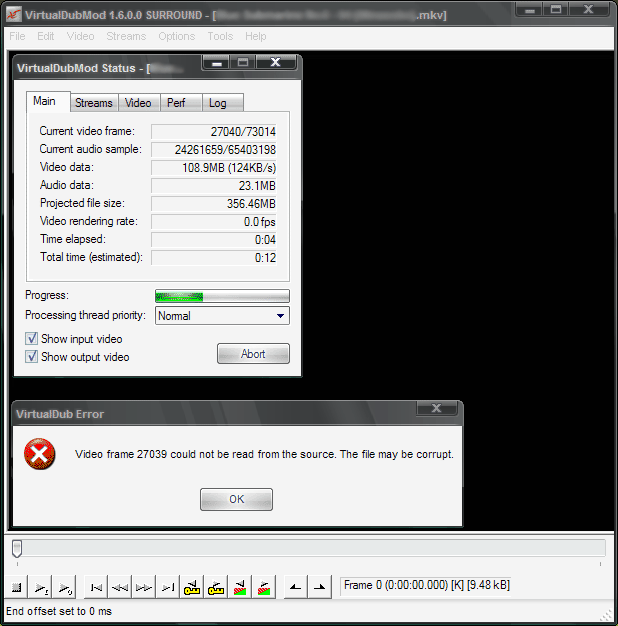618x626 pixels.
Task: Go to the previous keyframe, left-pointing yellow key icon
Action: [x=192, y=587]
